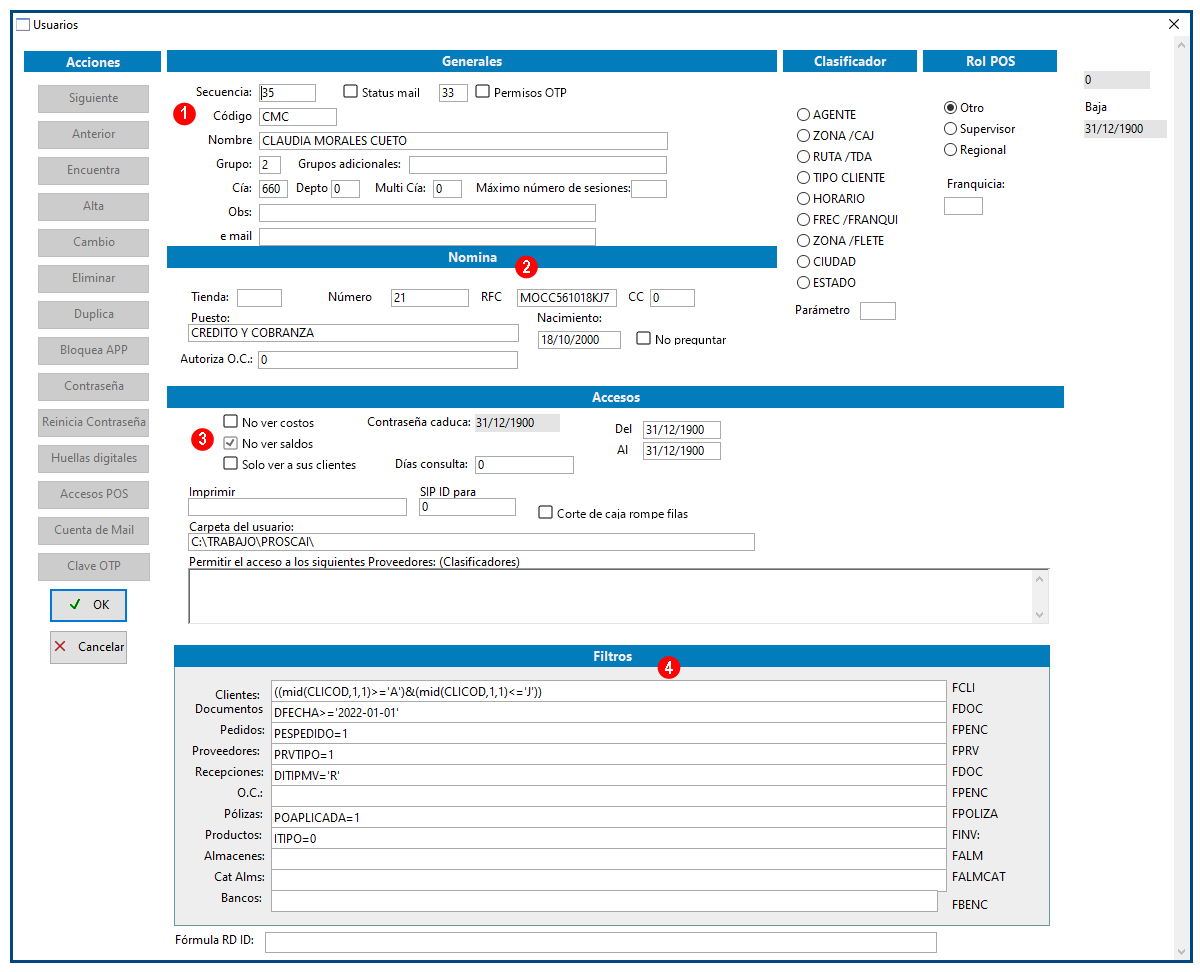Check Solo ver a sus clientes

[231, 464]
